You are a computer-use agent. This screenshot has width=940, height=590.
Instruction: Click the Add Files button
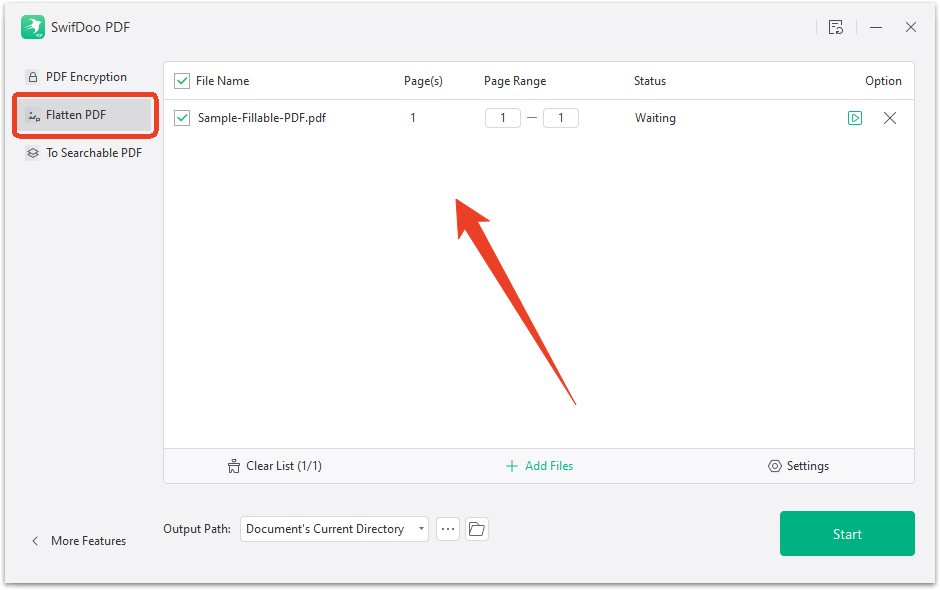click(540, 466)
